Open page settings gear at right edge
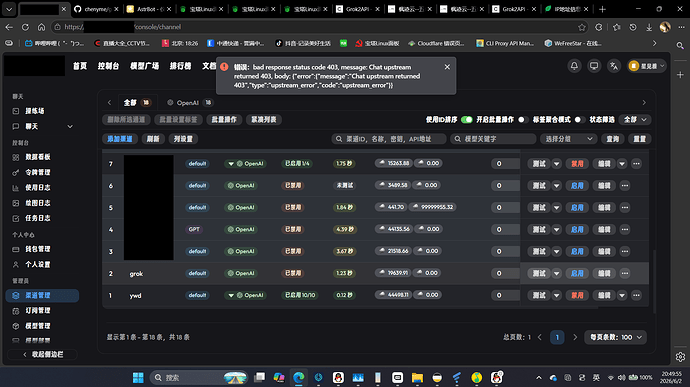 click(680, 357)
